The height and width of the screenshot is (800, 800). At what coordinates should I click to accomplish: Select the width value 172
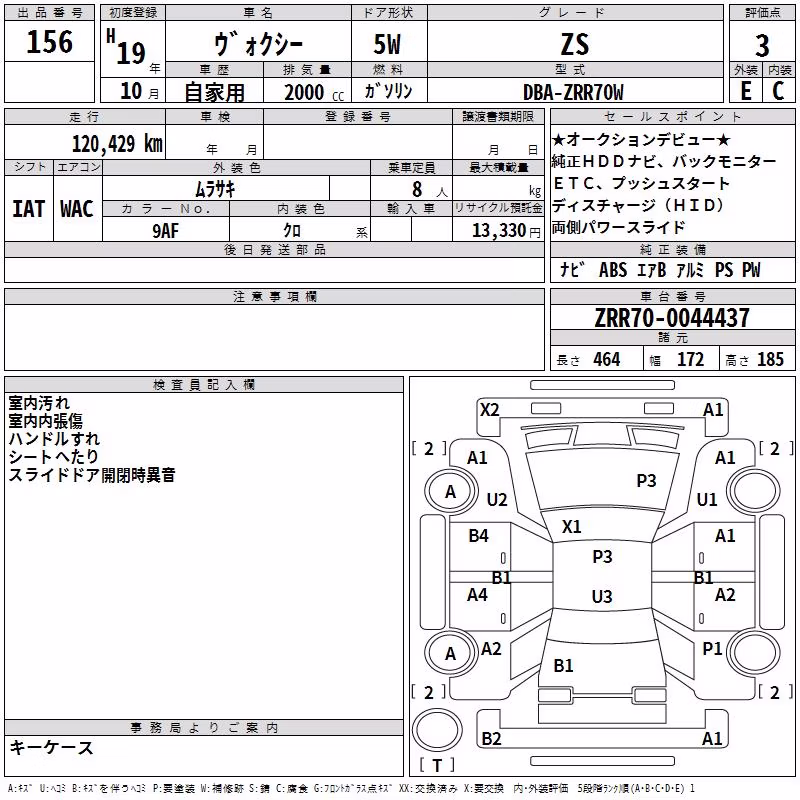(x=690, y=360)
